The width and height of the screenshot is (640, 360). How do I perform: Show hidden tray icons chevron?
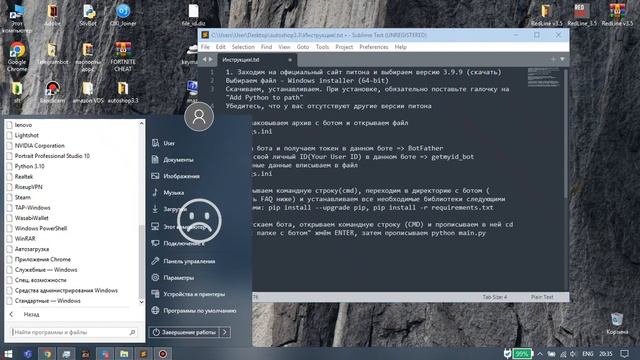tap(540, 354)
